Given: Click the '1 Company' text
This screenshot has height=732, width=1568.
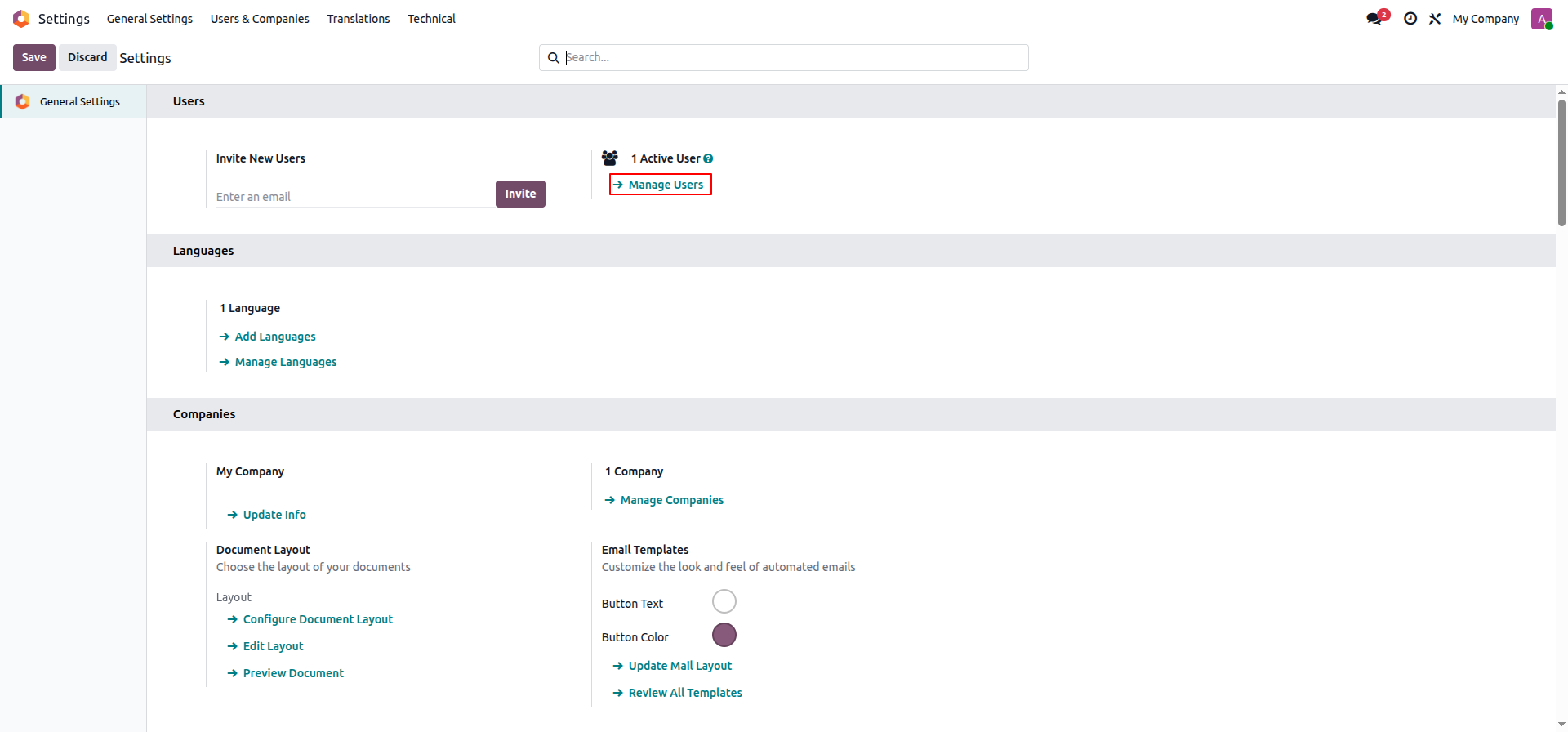Looking at the screenshot, I should click(635, 471).
